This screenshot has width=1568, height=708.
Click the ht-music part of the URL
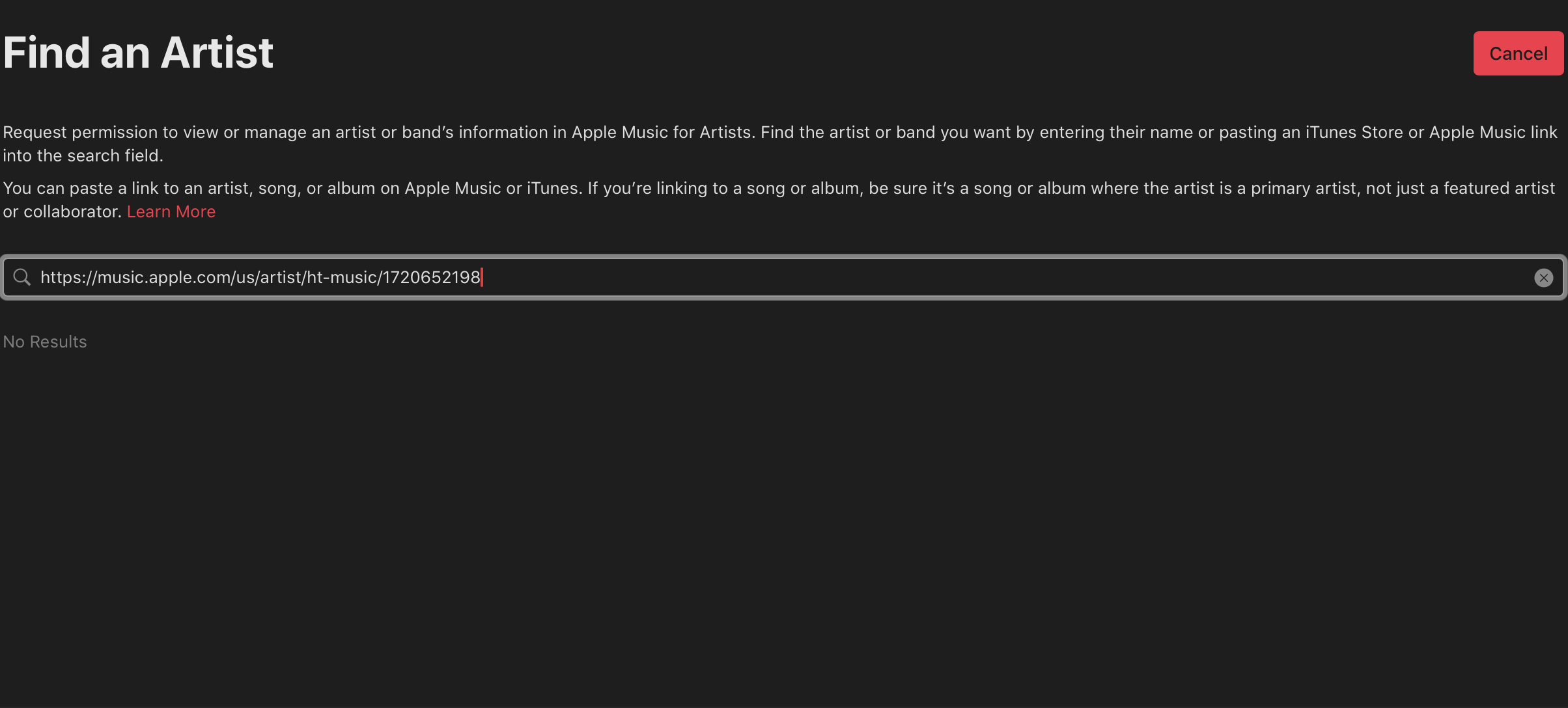point(341,278)
